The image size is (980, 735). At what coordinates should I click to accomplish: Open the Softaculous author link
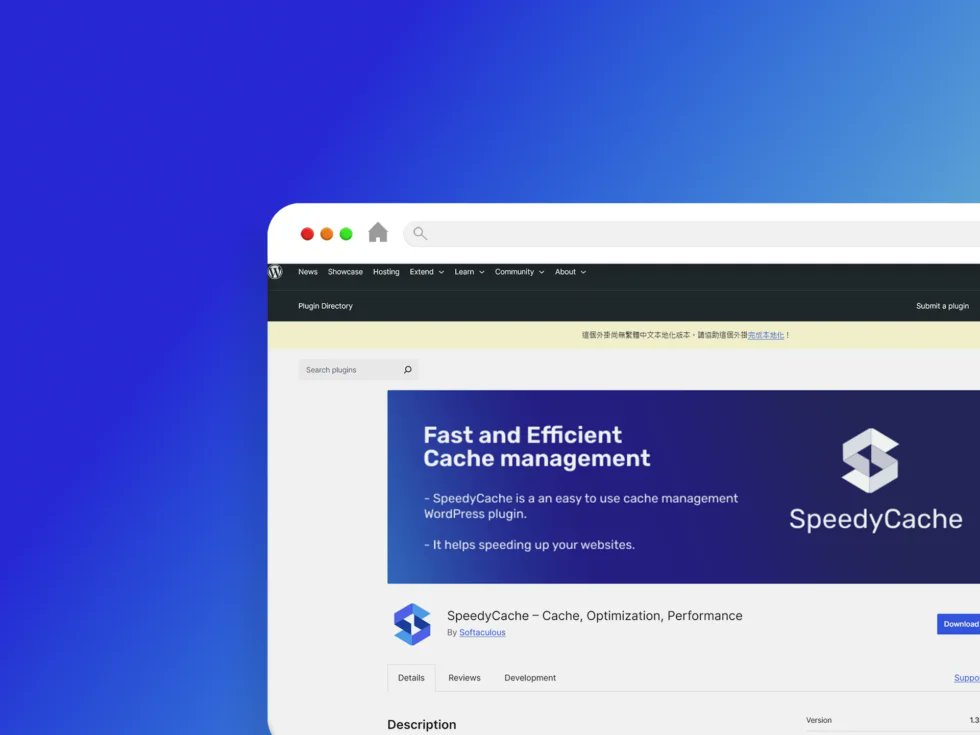point(482,632)
